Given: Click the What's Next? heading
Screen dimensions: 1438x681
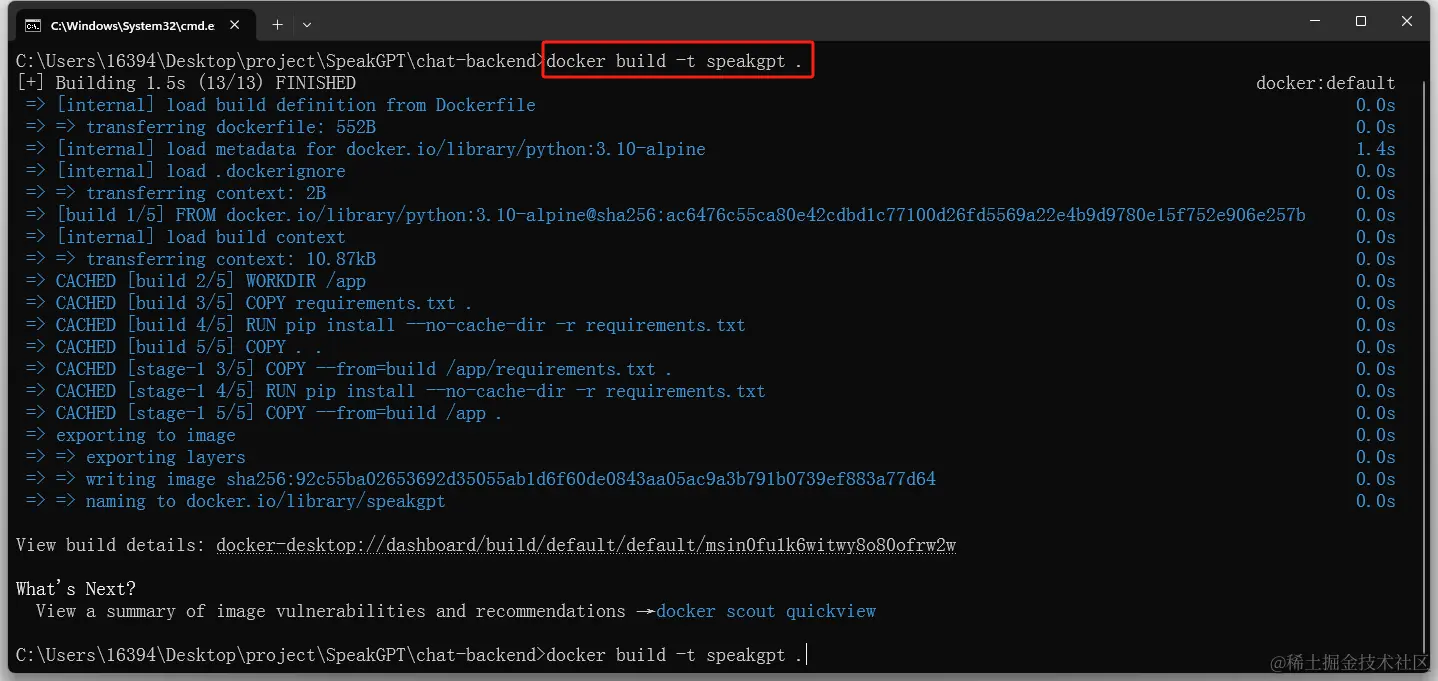Looking at the screenshot, I should (76, 589).
